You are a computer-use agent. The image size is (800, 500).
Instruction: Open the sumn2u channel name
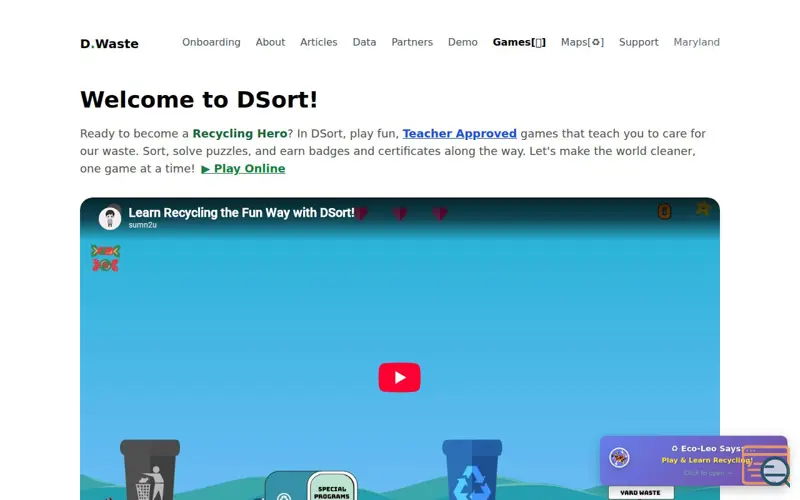pos(142,225)
